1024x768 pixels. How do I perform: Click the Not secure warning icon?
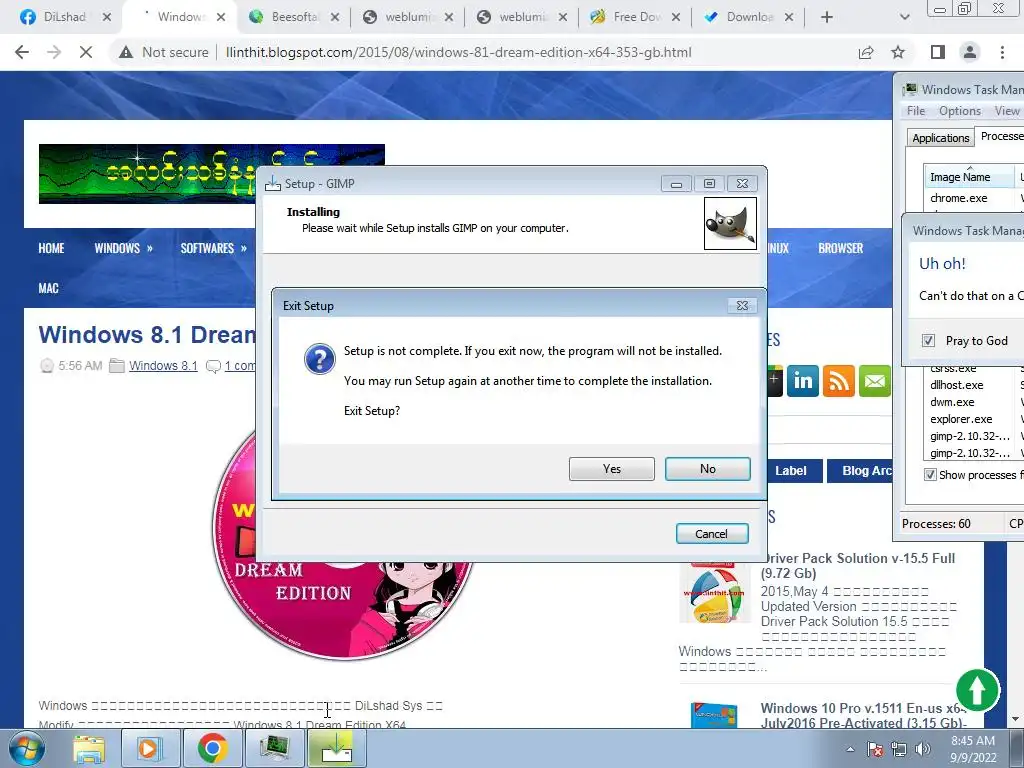pos(126,52)
